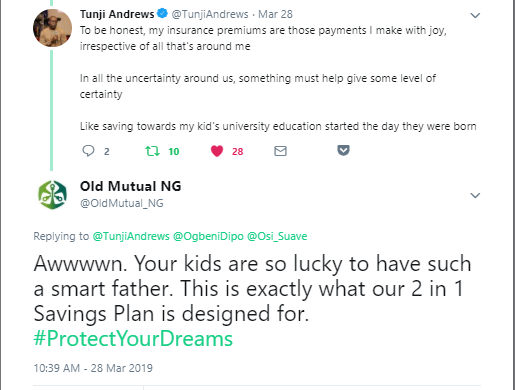Retweet Tunji Andrews' tweet
The width and height of the screenshot is (515, 390).
(152, 151)
